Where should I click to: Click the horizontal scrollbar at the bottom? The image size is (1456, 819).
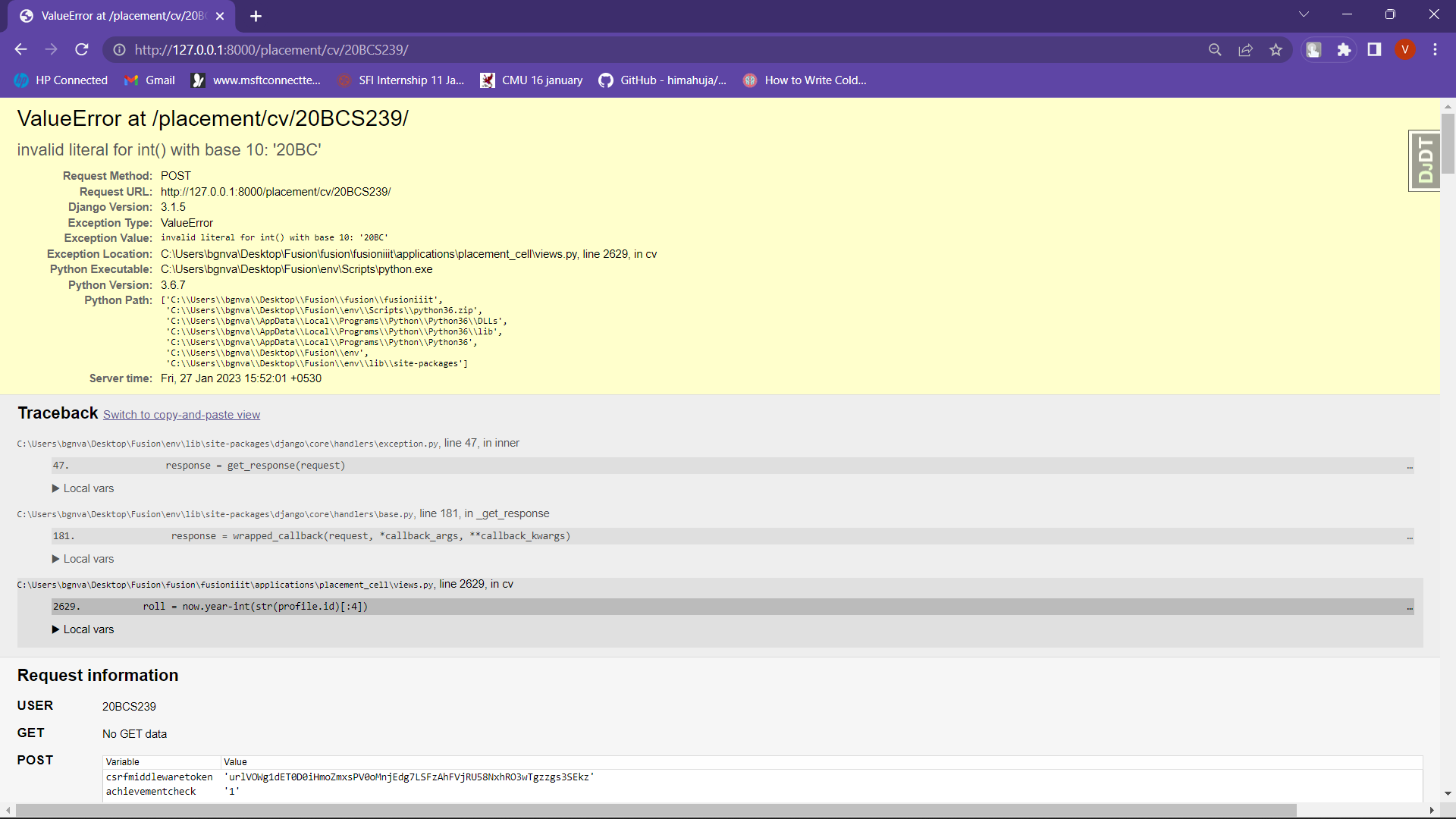(656, 811)
